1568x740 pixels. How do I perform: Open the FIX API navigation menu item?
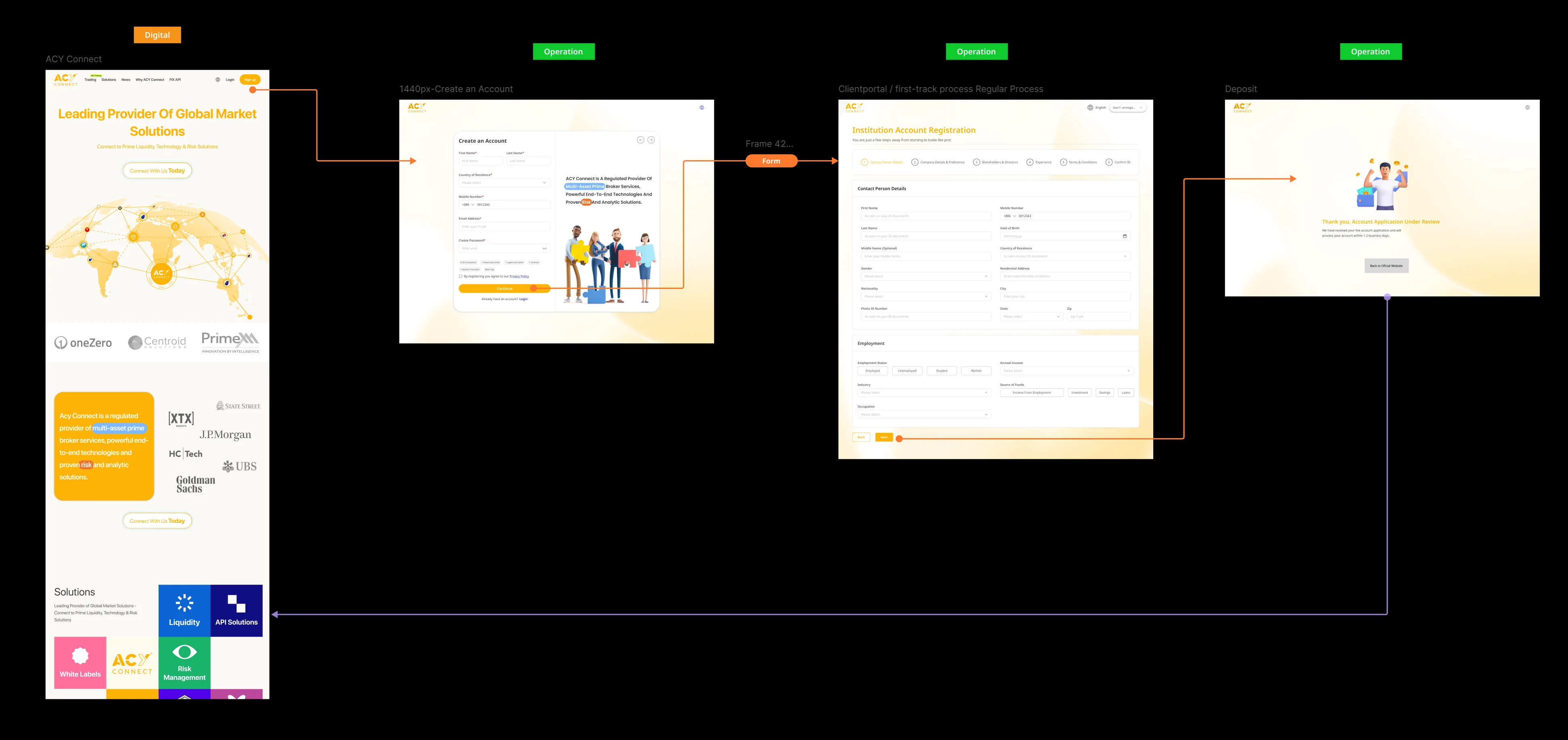click(175, 80)
